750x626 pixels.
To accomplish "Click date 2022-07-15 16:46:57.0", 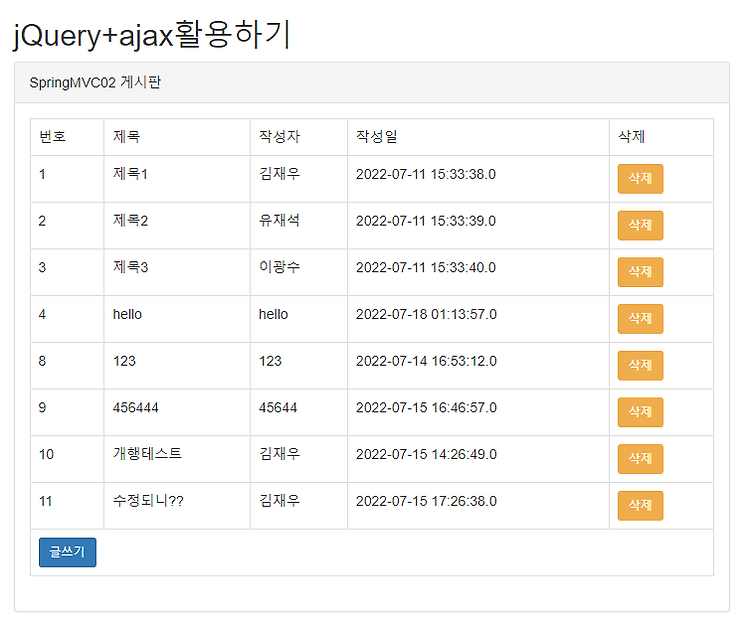I will 426,407.
